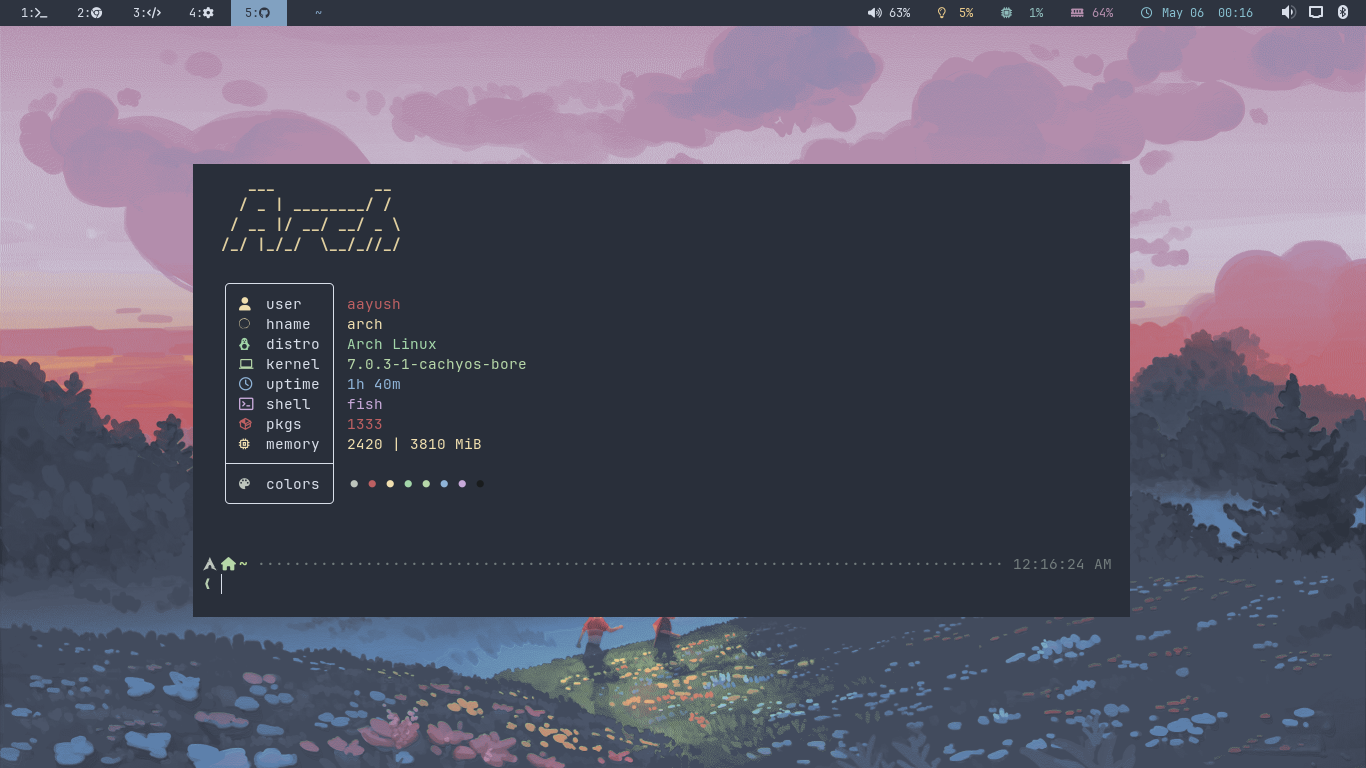Click the brightness lightbulb icon
Image resolution: width=1366 pixels, height=768 pixels.
pos(941,13)
